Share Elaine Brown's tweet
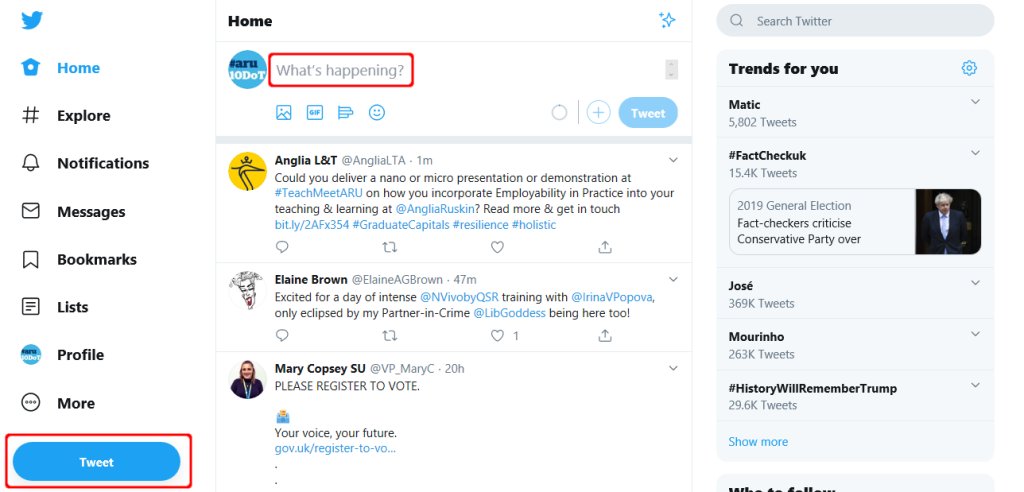Screen dimensions: 1024x492 [605, 335]
